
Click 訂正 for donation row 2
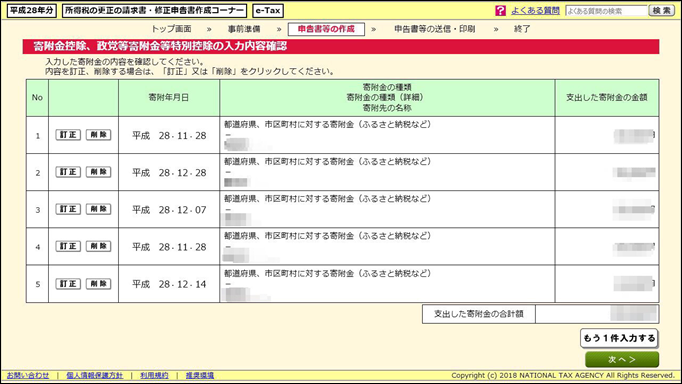[x=68, y=172]
